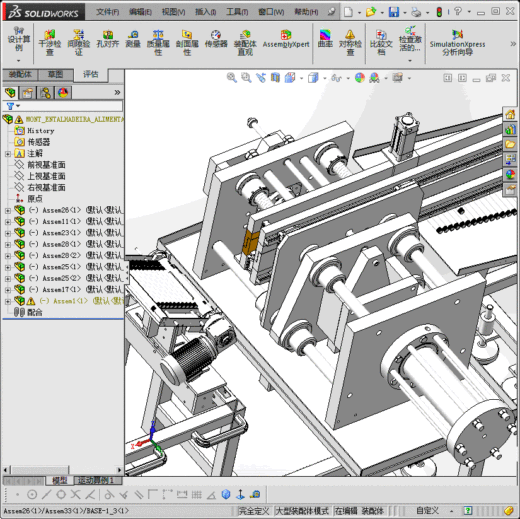The height and width of the screenshot is (519, 520).
Task: Open the 工具(T) menu
Action: [x=237, y=12]
